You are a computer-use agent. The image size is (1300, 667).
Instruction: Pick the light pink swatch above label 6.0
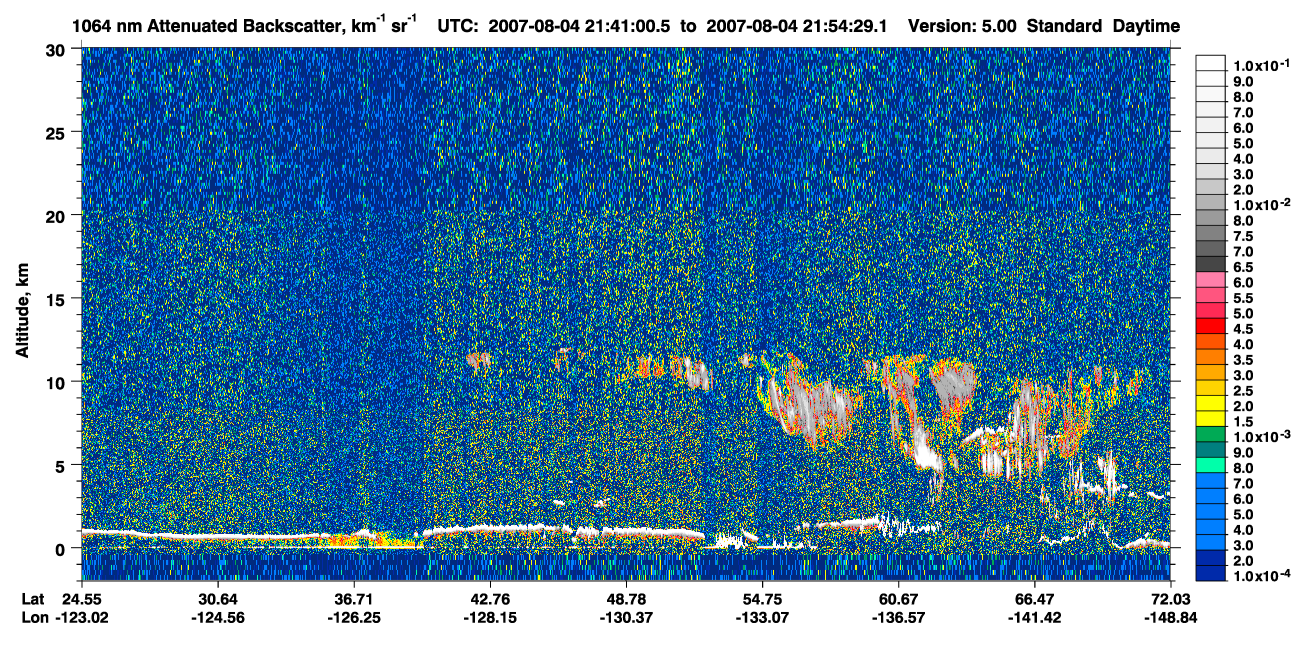(x=1210, y=279)
